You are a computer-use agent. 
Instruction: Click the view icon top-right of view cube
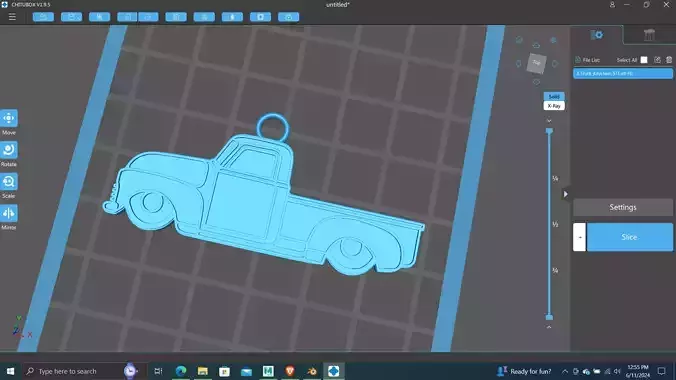pyautogui.click(x=553, y=40)
